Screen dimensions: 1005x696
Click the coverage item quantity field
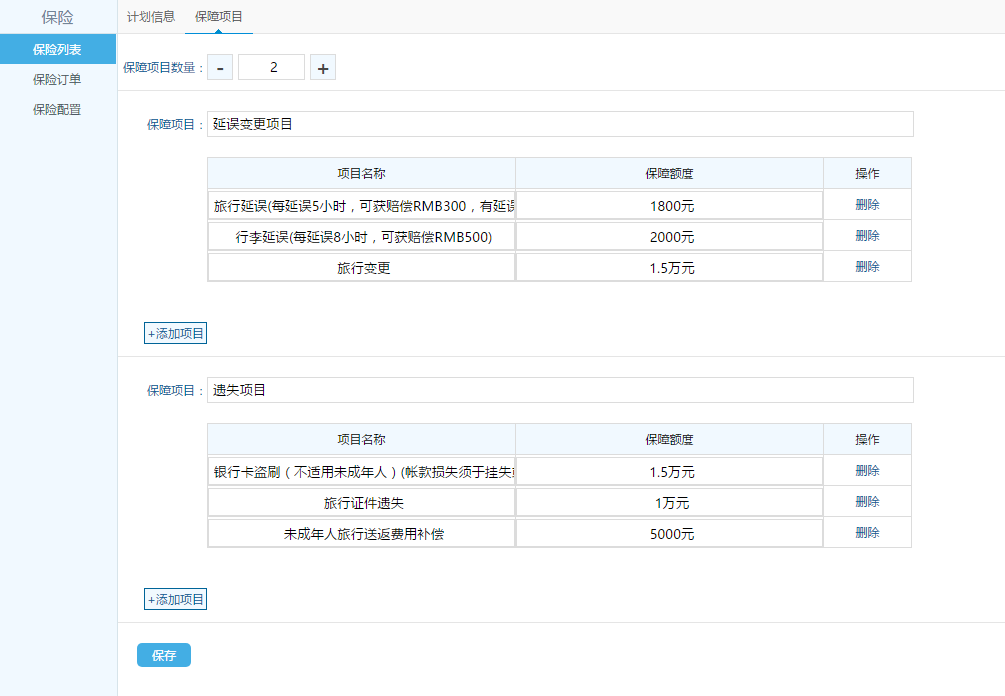point(271,68)
